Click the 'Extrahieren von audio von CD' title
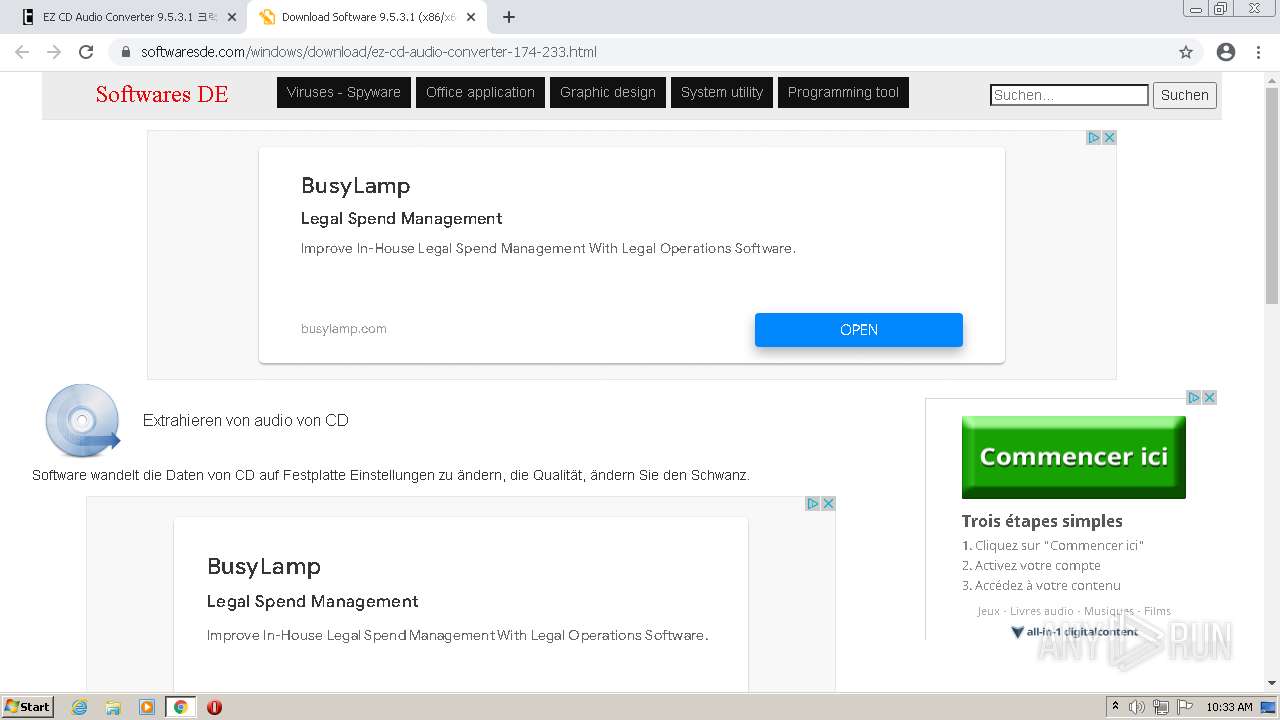The width and height of the screenshot is (1280, 720). 246,421
